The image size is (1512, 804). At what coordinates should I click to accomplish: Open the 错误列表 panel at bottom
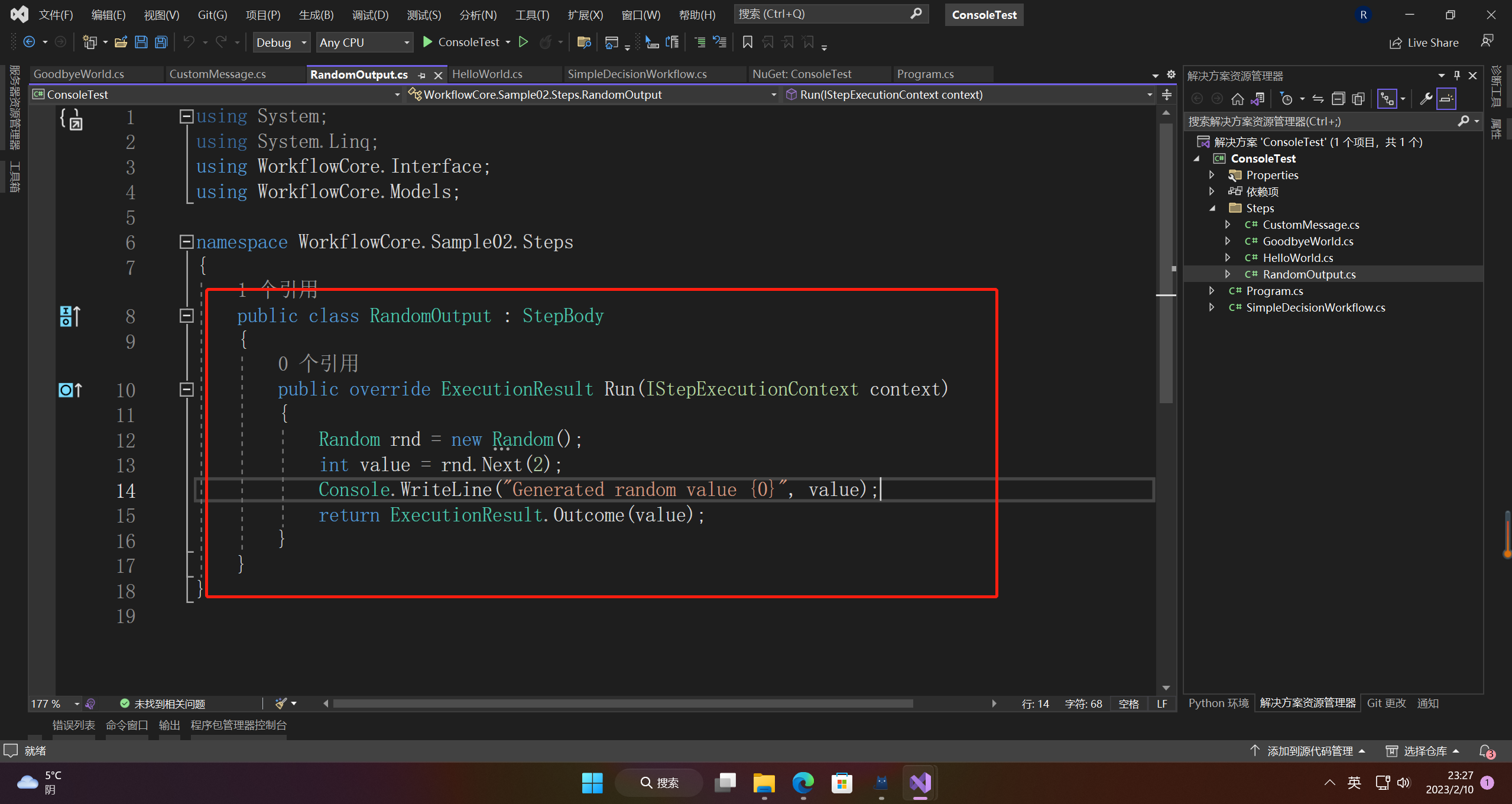click(73, 725)
